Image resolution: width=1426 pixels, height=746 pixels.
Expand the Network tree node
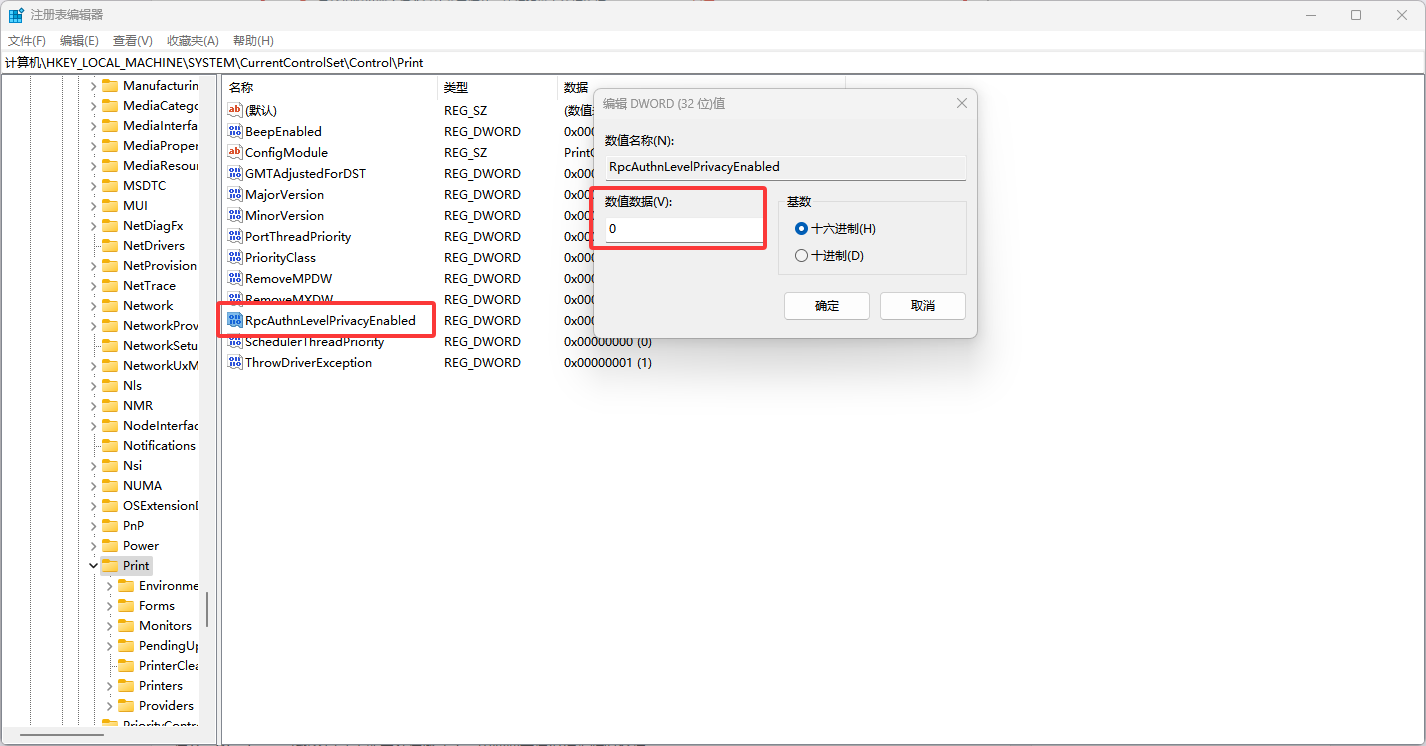94,305
